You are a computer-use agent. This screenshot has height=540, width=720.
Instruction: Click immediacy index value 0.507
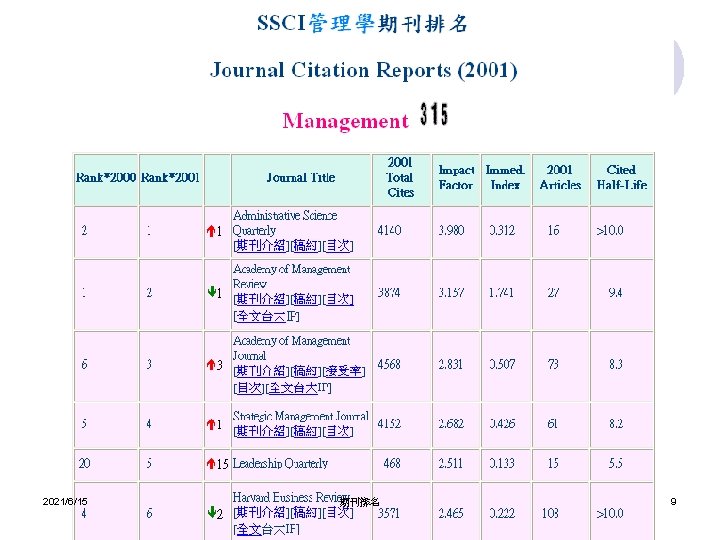[x=502, y=365]
